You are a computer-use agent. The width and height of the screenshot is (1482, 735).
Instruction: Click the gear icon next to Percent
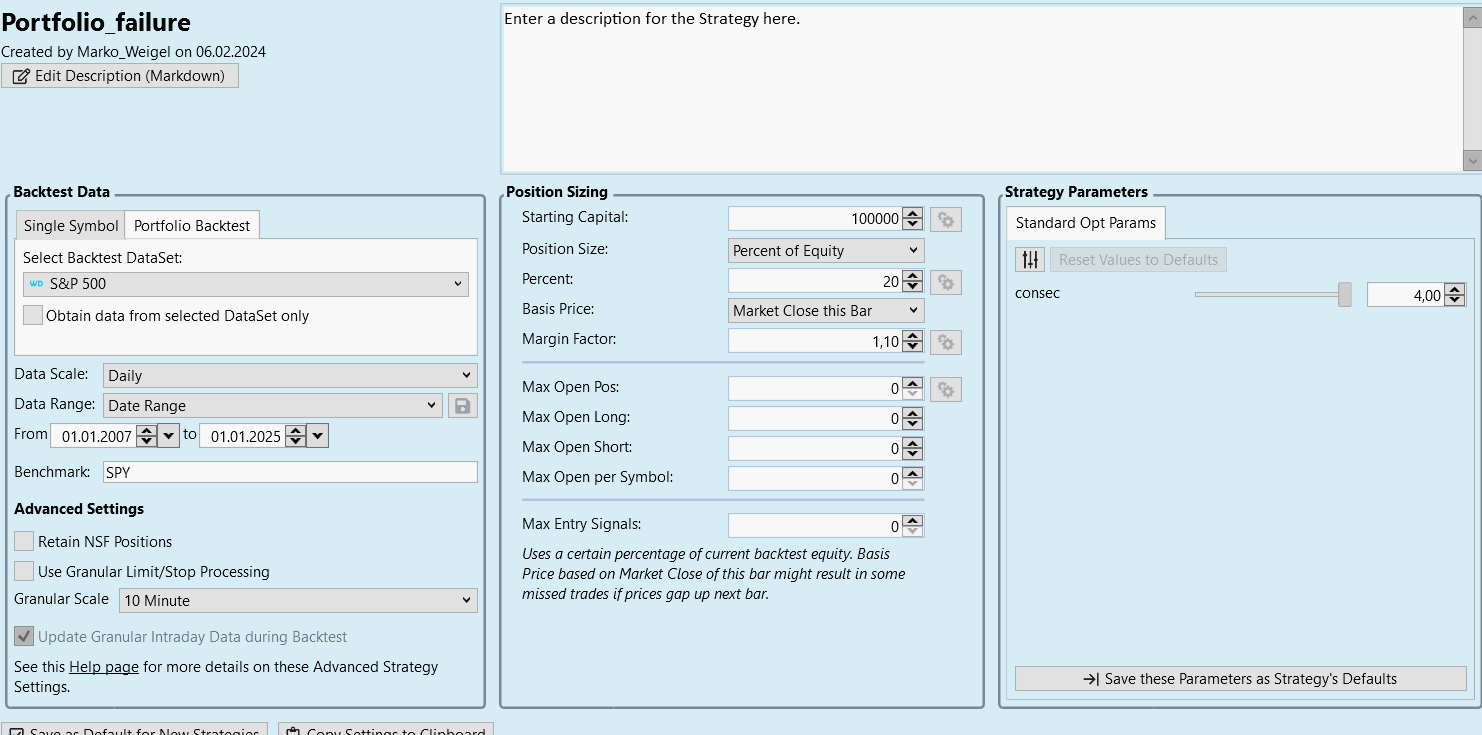(945, 282)
